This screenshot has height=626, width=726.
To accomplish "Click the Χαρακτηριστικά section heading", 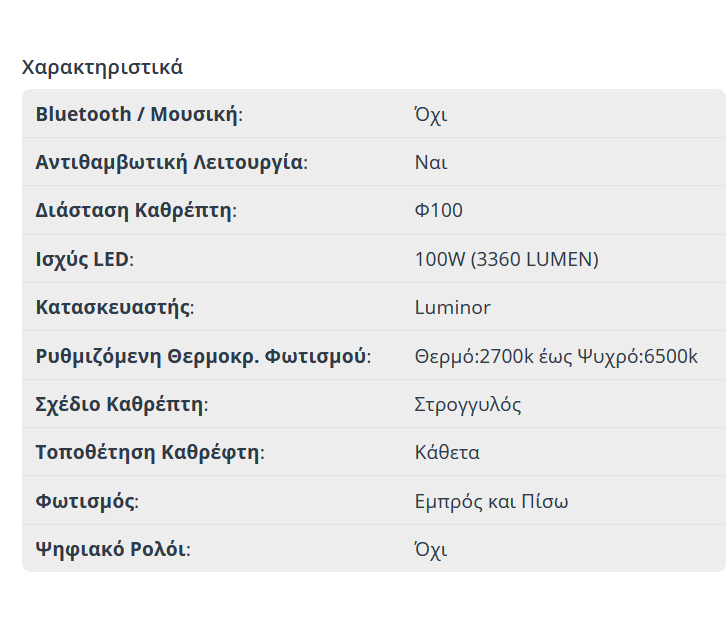I will [102, 68].
